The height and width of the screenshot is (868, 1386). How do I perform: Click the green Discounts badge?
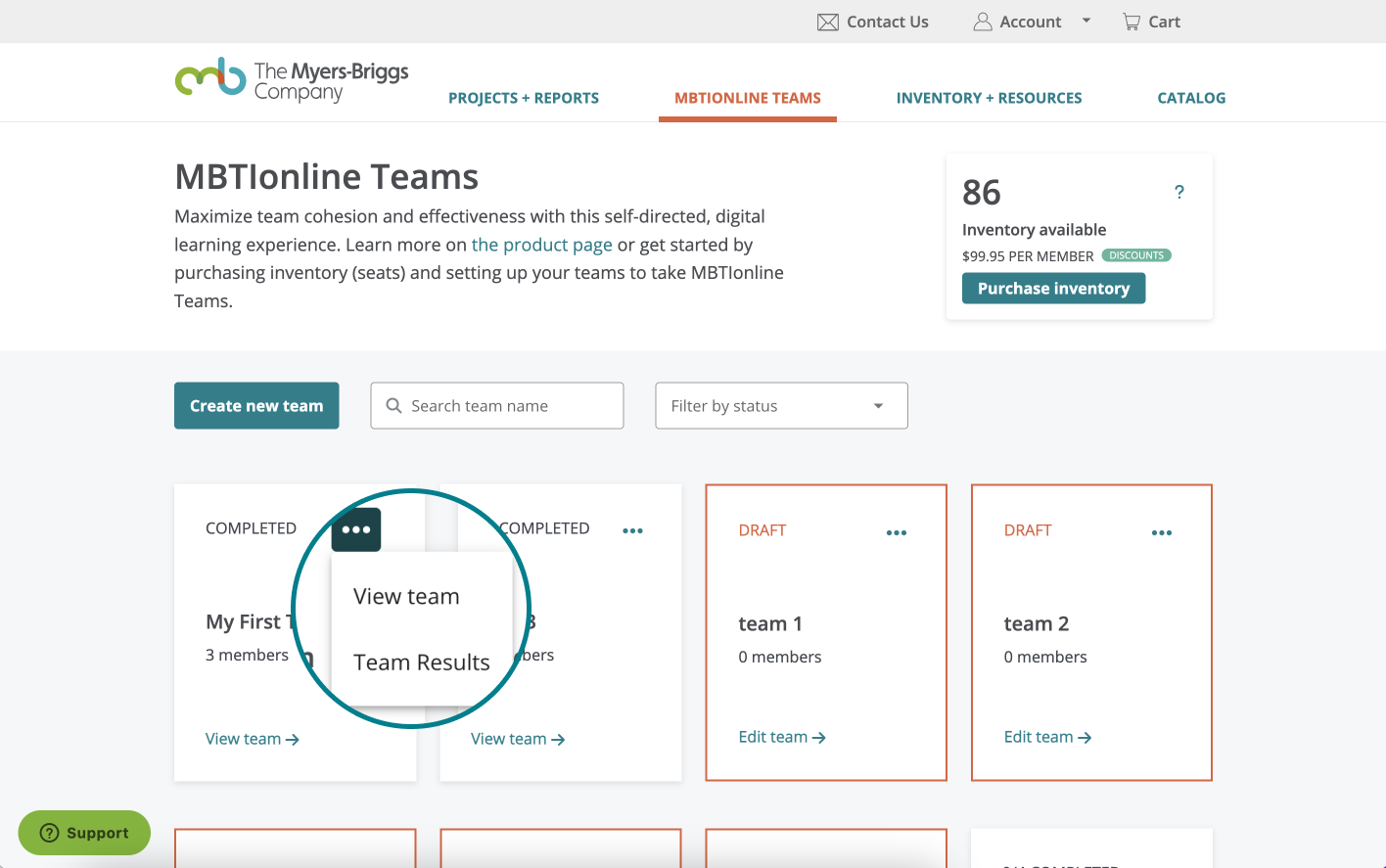click(1136, 255)
